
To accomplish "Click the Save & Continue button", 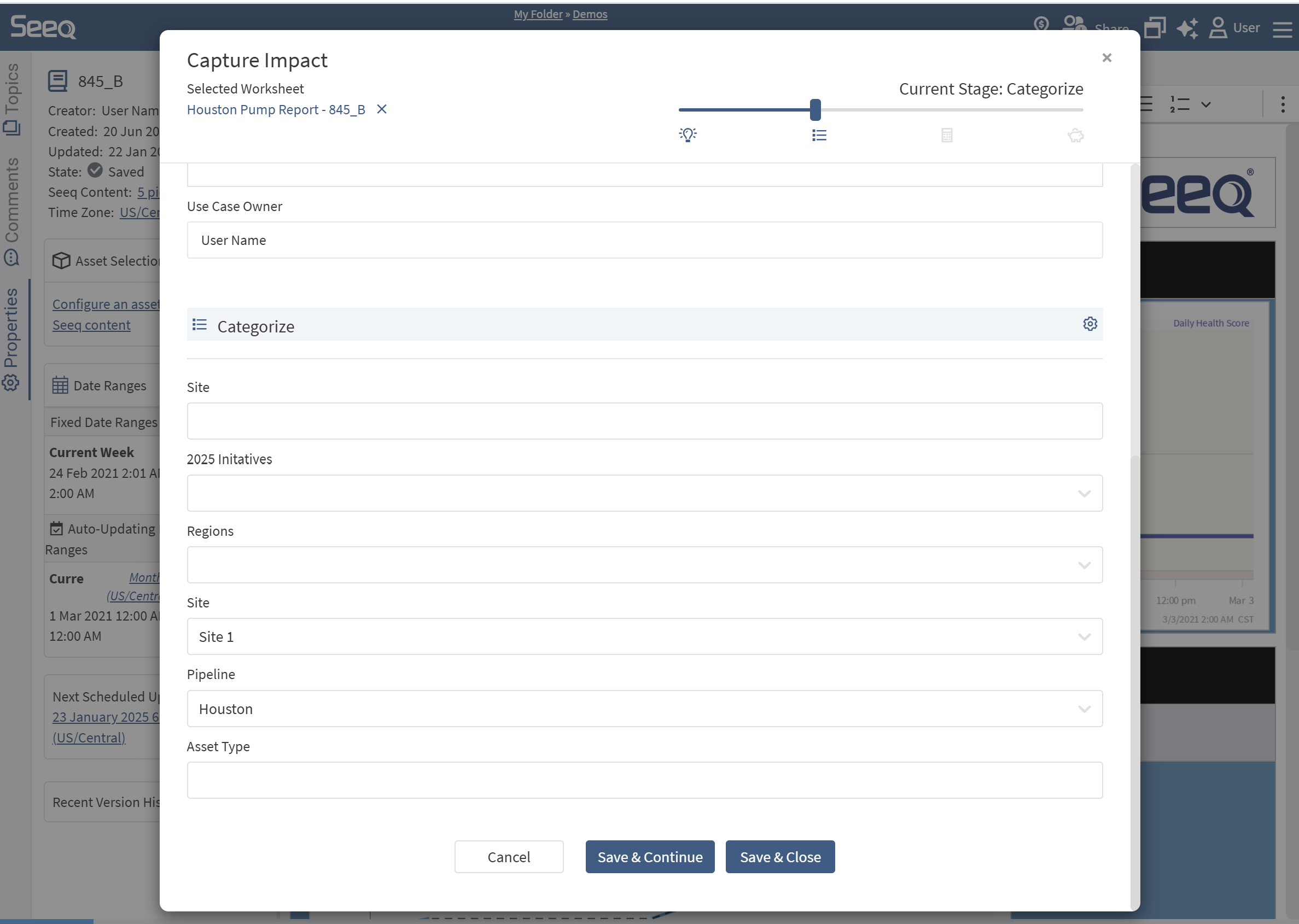I will tap(650, 857).
